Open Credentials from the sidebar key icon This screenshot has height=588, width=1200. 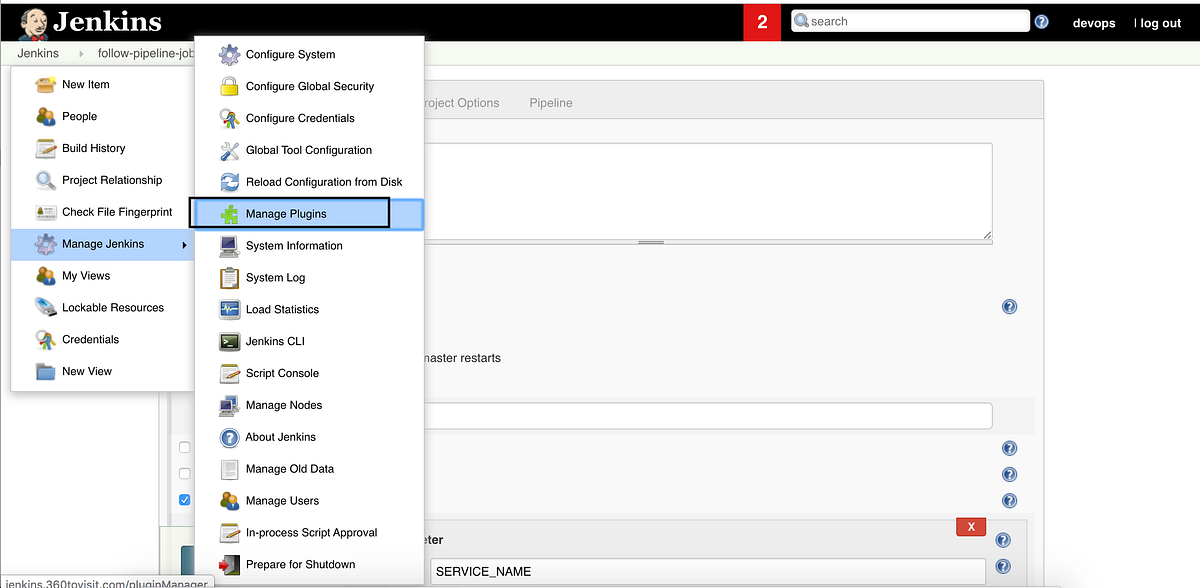pos(46,339)
